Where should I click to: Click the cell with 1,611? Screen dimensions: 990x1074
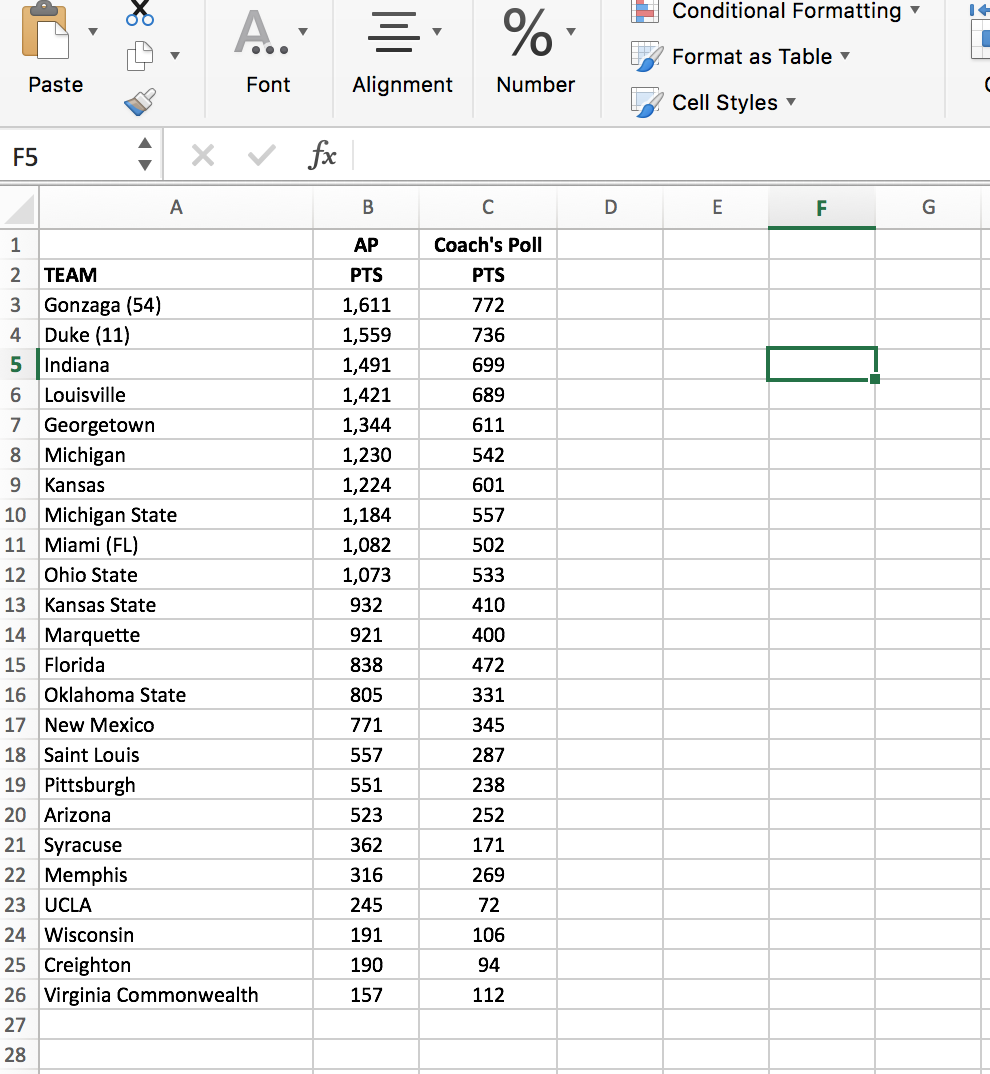click(367, 305)
